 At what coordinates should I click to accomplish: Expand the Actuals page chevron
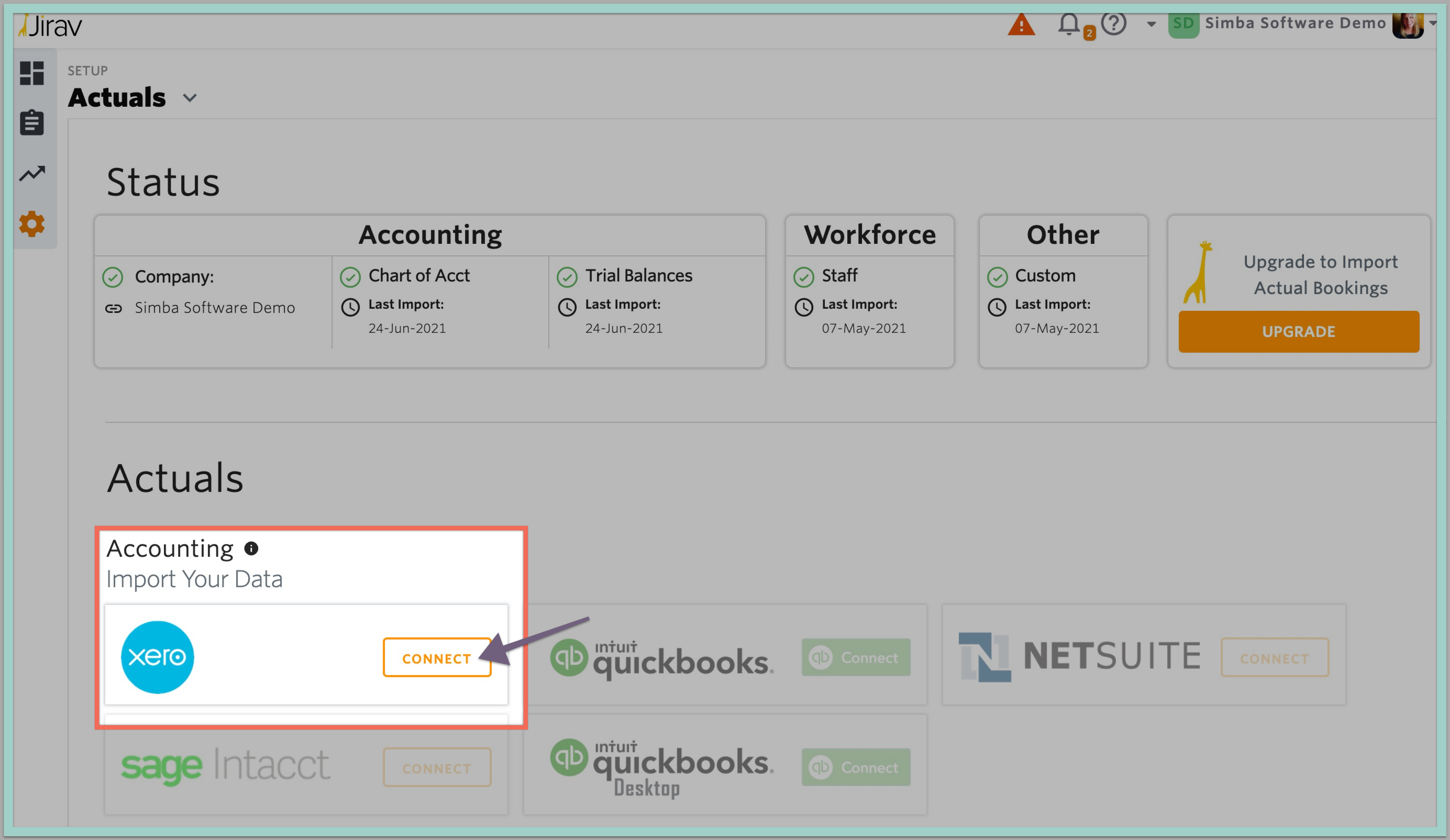[x=190, y=98]
